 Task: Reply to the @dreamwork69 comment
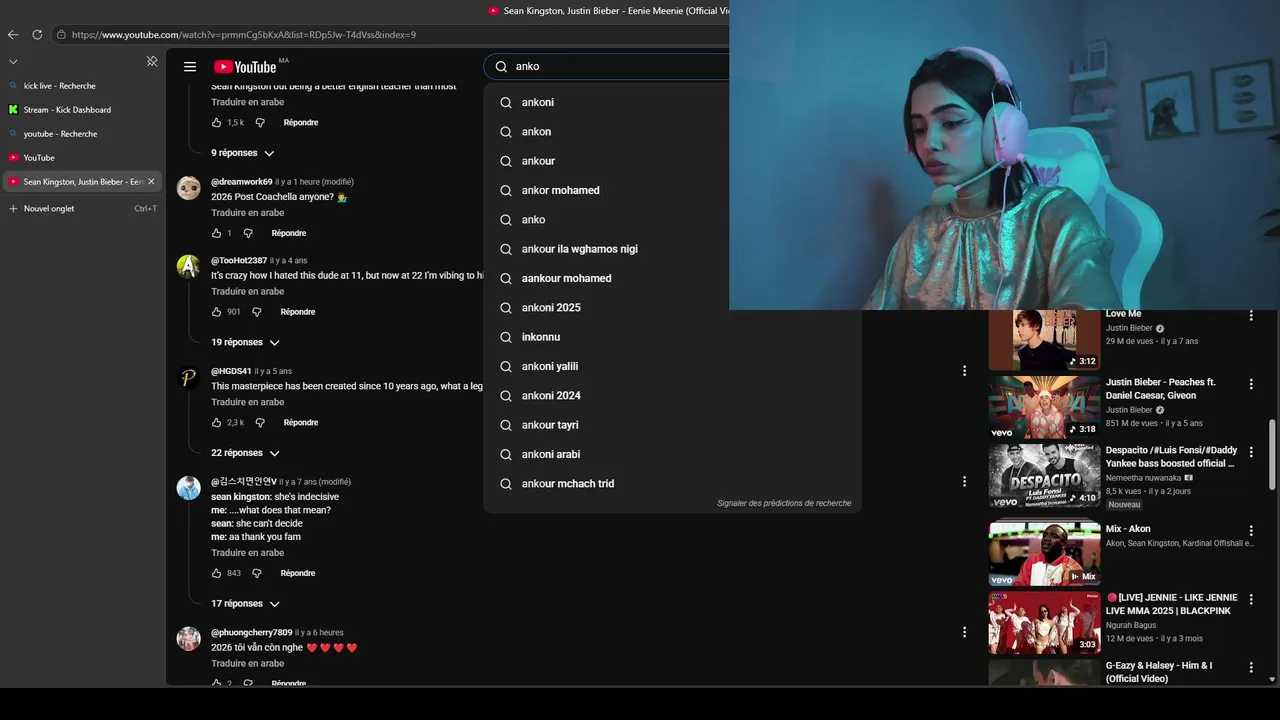point(289,233)
